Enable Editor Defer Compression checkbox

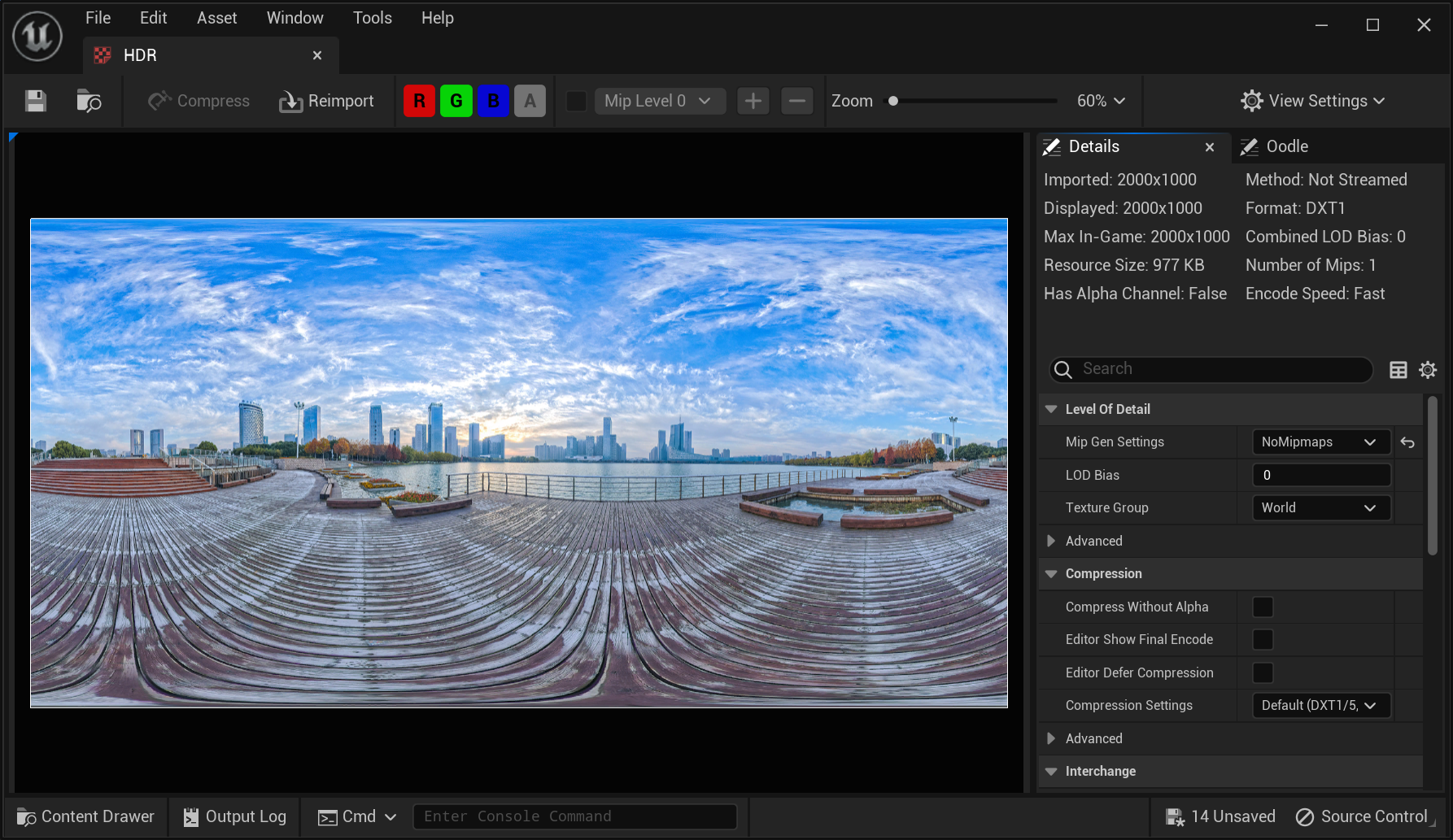pos(1263,673)
